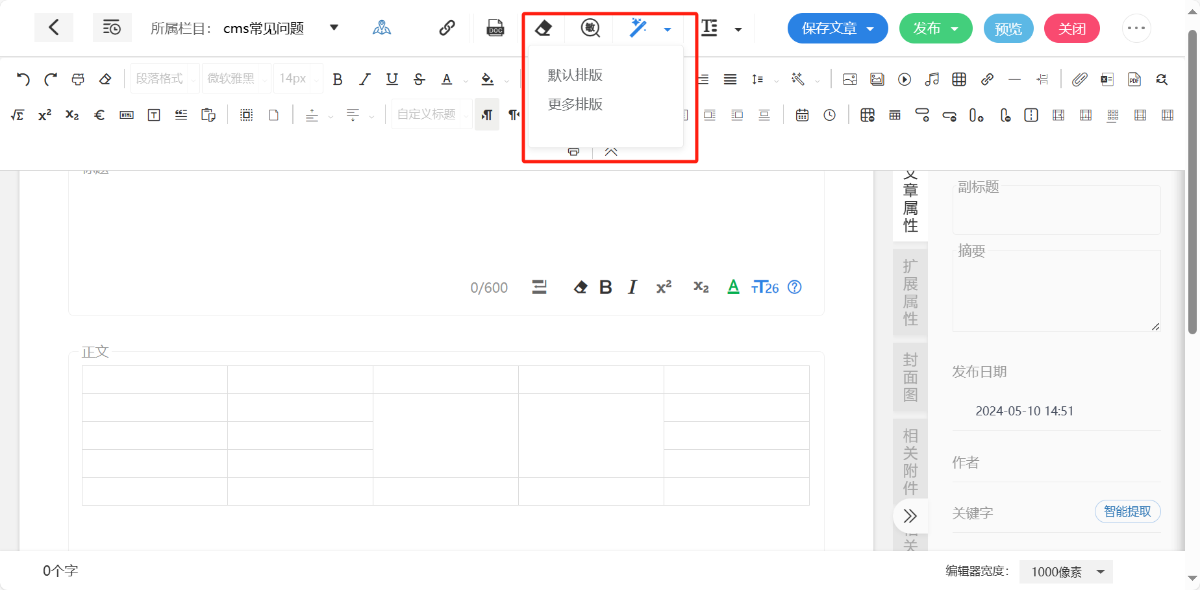Insert a math formula with √Σ icon
1200x590 pixels.
(x=17, y=115)
